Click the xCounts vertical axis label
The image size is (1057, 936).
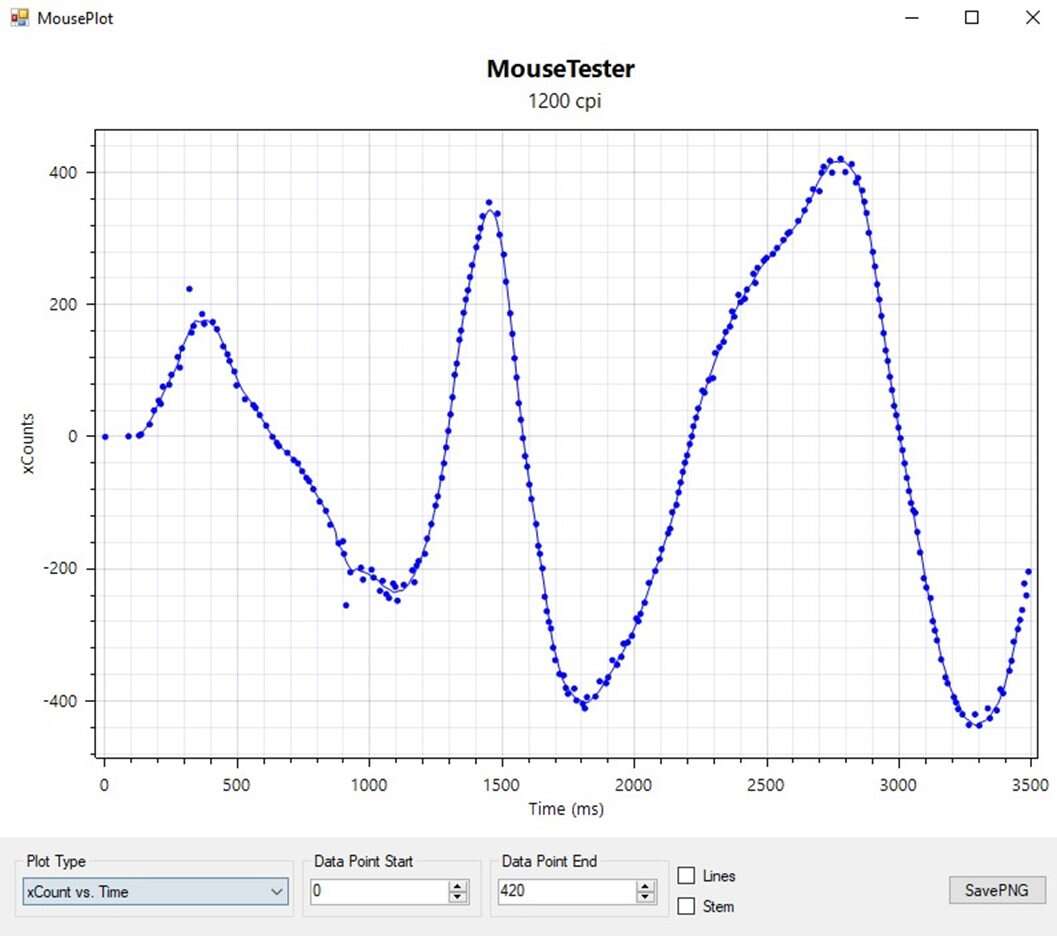[x=28, y=442]
